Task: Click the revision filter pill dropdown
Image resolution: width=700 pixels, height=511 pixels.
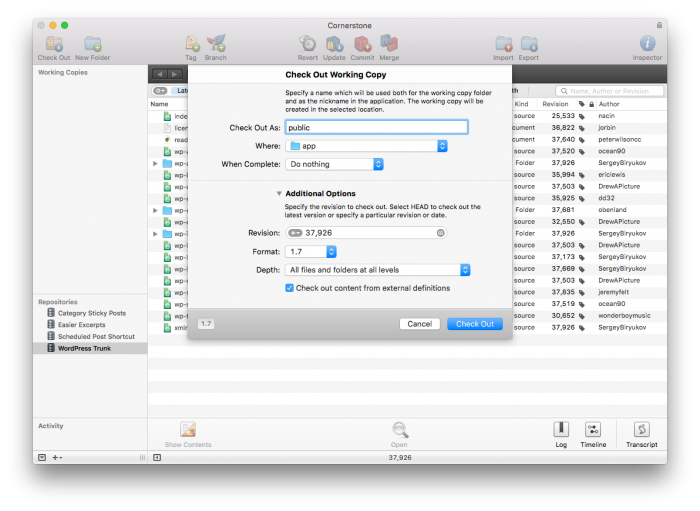Action: click(x=160, y=91)
